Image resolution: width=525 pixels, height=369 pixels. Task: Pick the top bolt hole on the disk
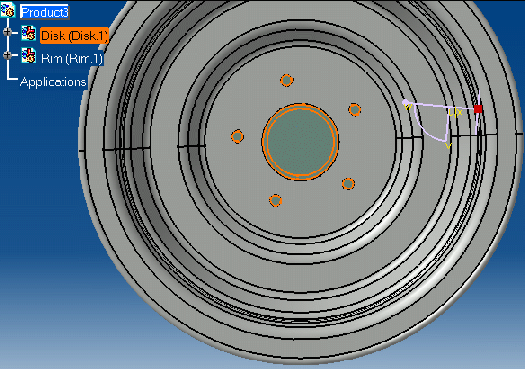click(287, 80)
